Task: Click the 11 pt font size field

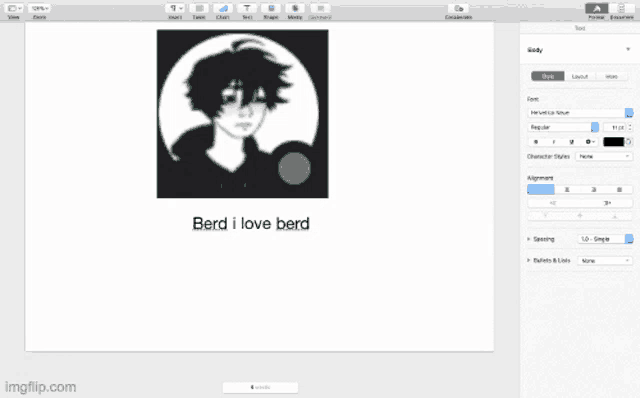Action: click(614, 127)
